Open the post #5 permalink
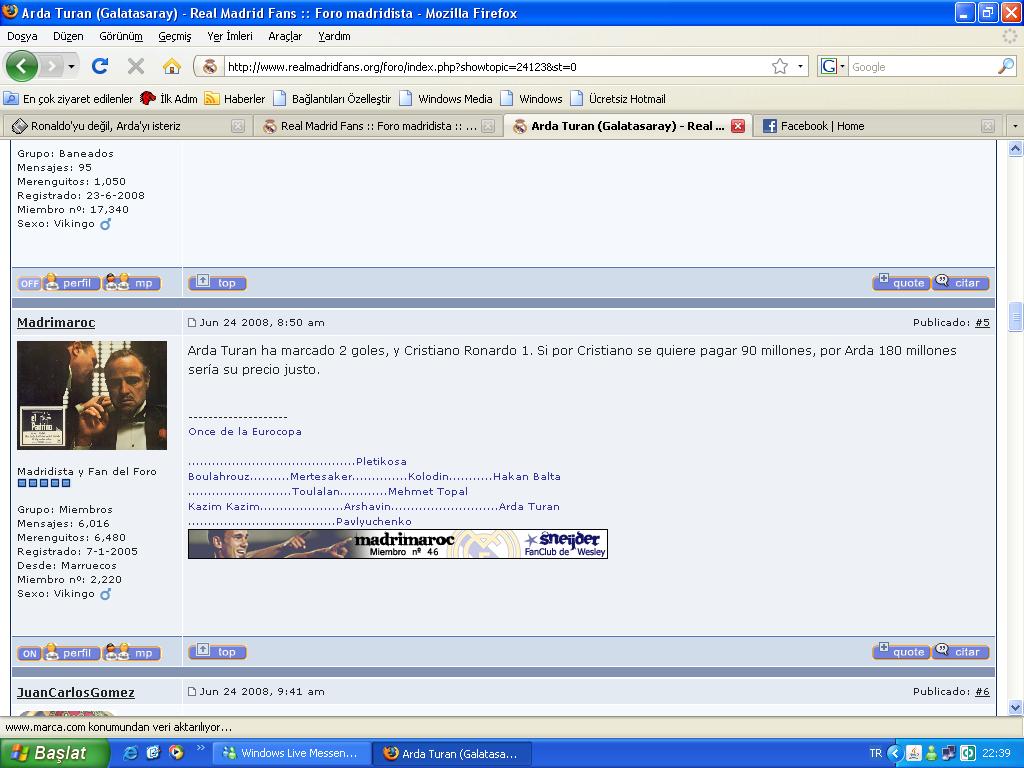Viewport: 1024px width, 768px height. click(982, 323)
